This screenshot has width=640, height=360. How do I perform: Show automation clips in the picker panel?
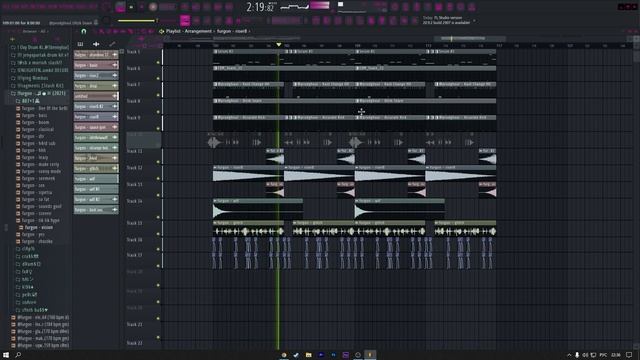pyautogui.click(x=112, y=44)
